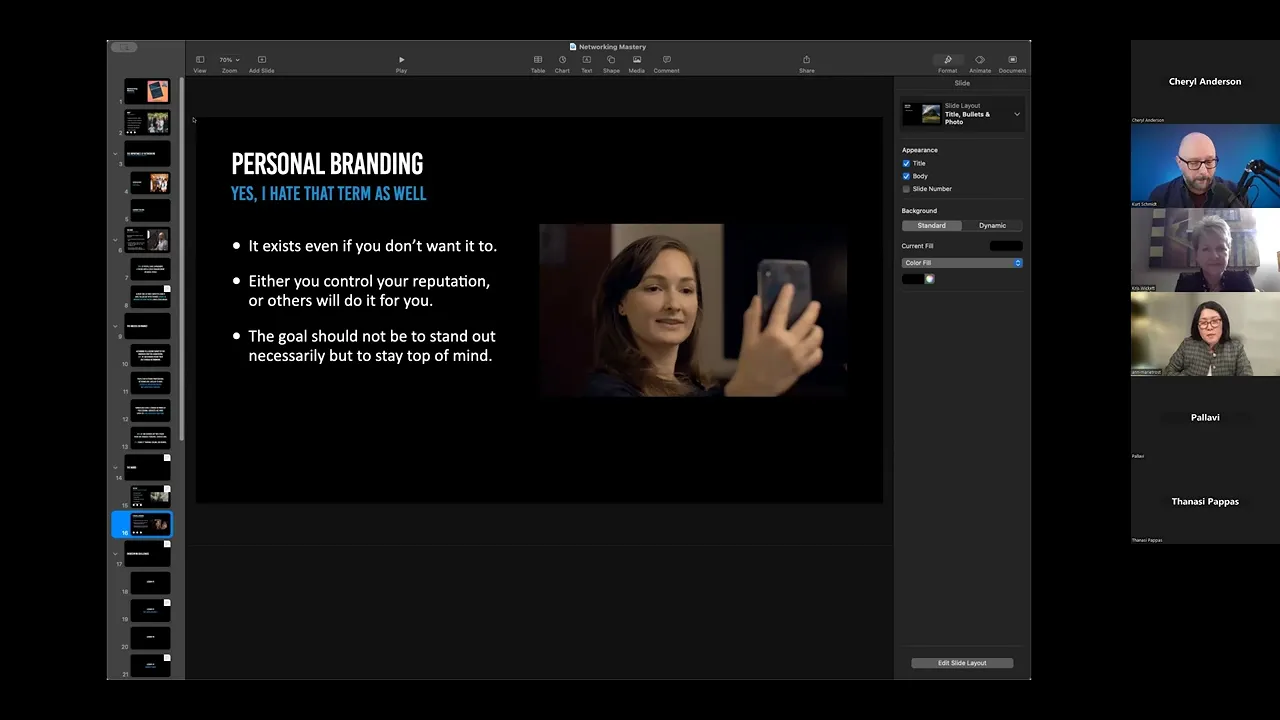Collapse the slide 14 group in the navigator
This screenshot has height=720, width=1280.
pyautogui.click(x=115, y=467)
